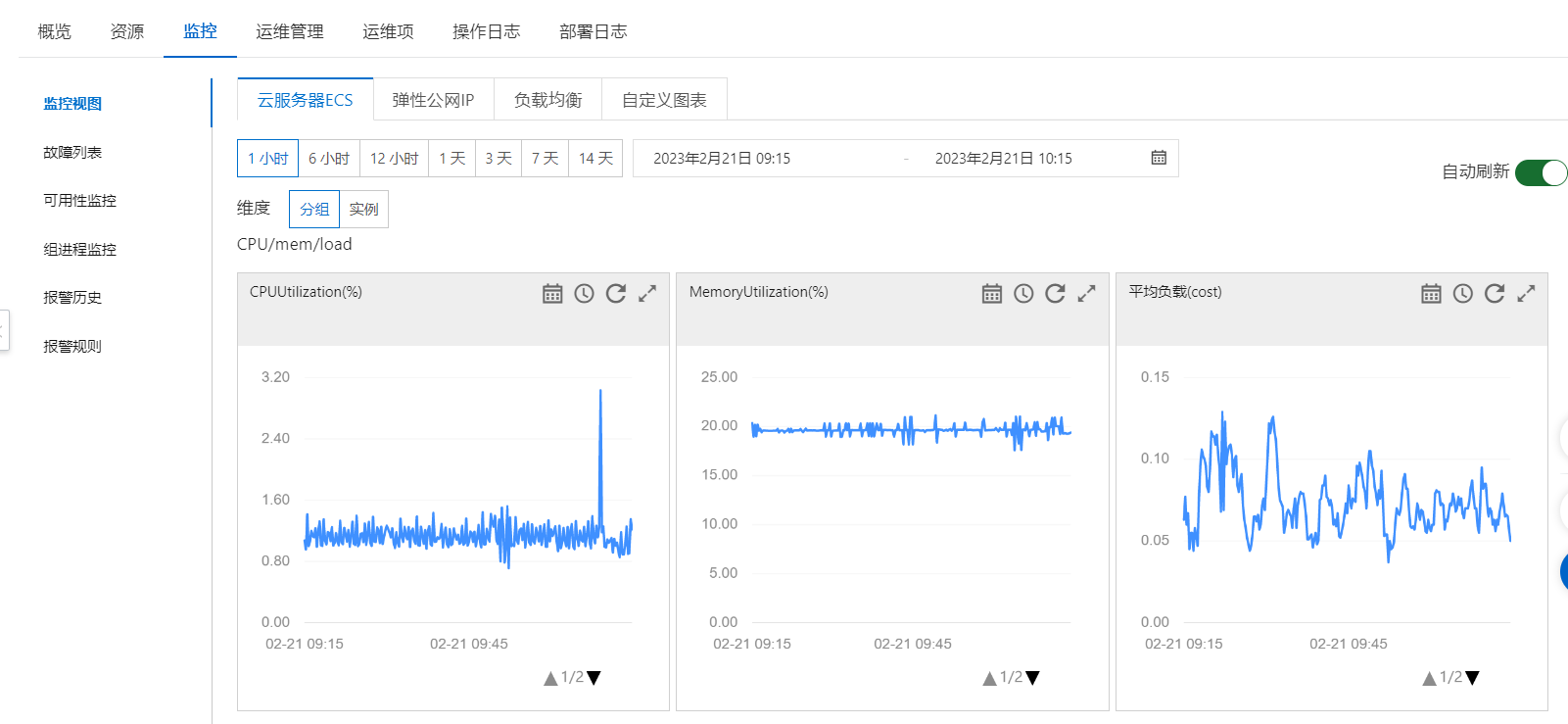This screenshot has height=724, width=1568.
Task: Switch to 负载均衡 tab
Action: (x=547, y=99)
